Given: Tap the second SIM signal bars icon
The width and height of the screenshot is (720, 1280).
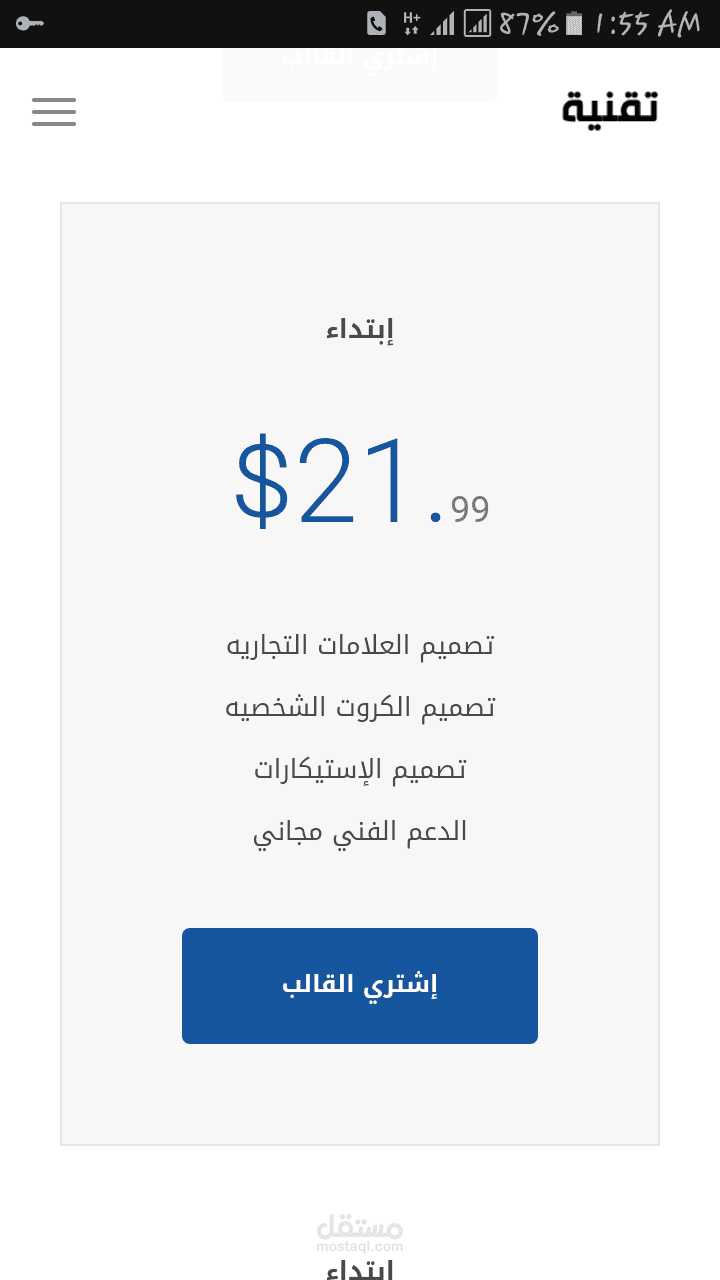Looking at the screenshot, I should [479, 23].
